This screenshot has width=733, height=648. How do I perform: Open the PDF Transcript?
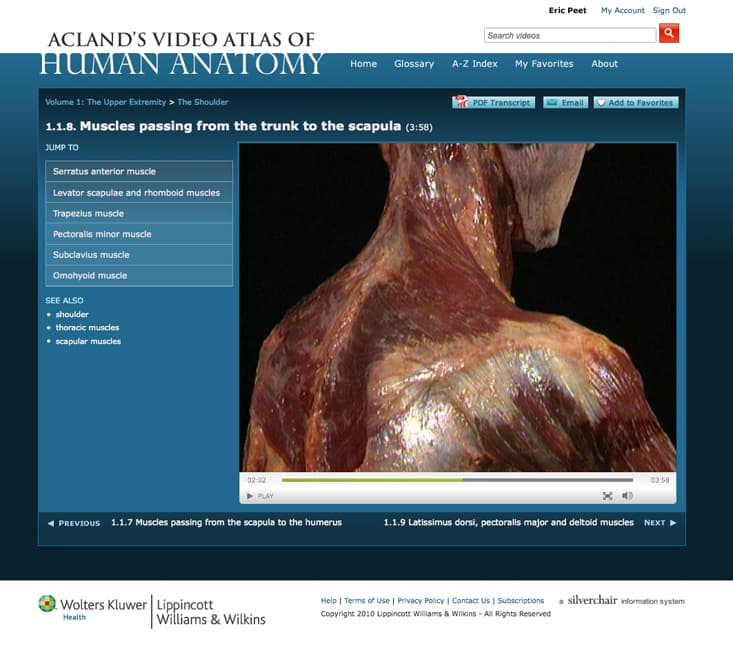click(494, 103)
